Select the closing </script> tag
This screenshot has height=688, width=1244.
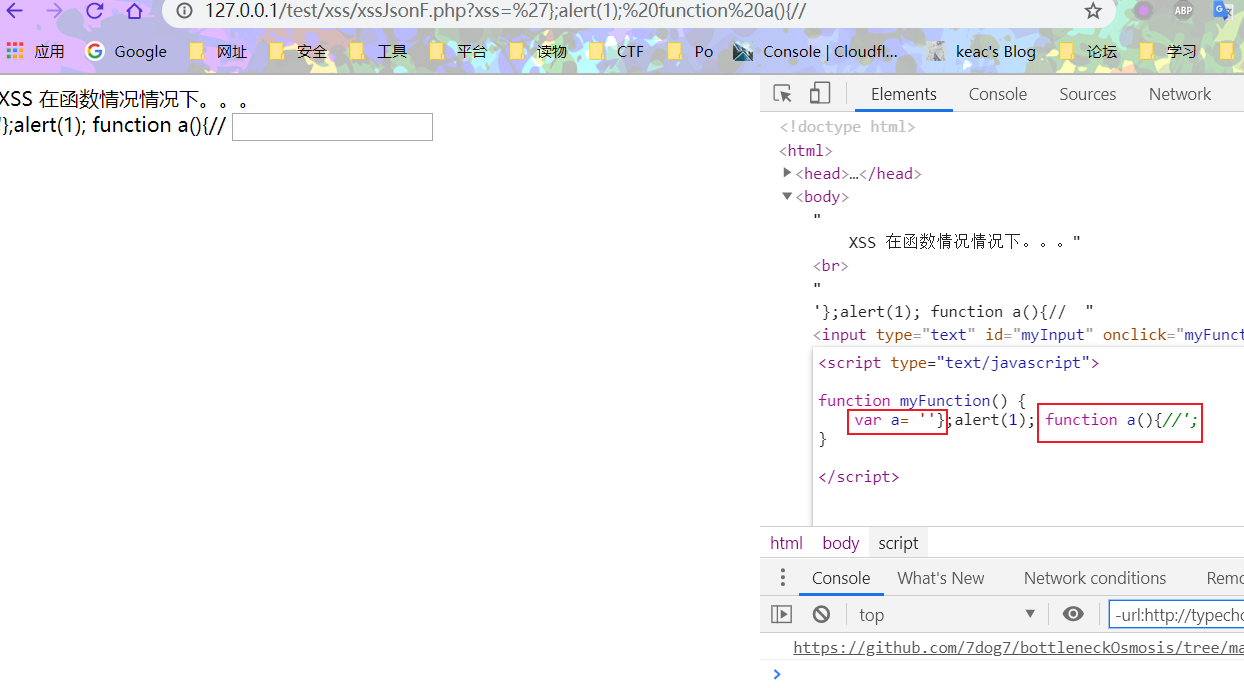click(x=859, y=477)
